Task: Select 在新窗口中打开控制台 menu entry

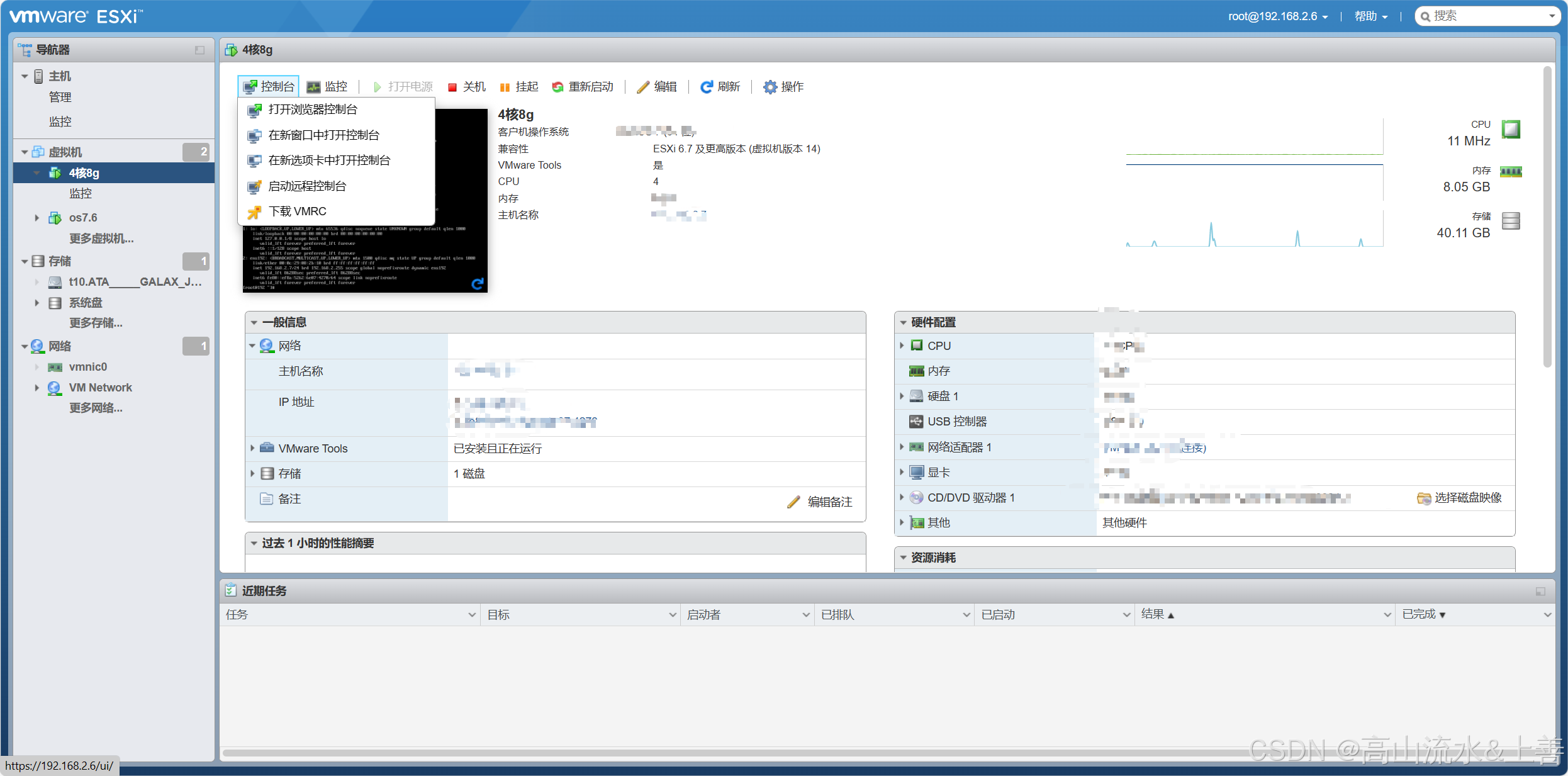Action: tap(336, 135)
